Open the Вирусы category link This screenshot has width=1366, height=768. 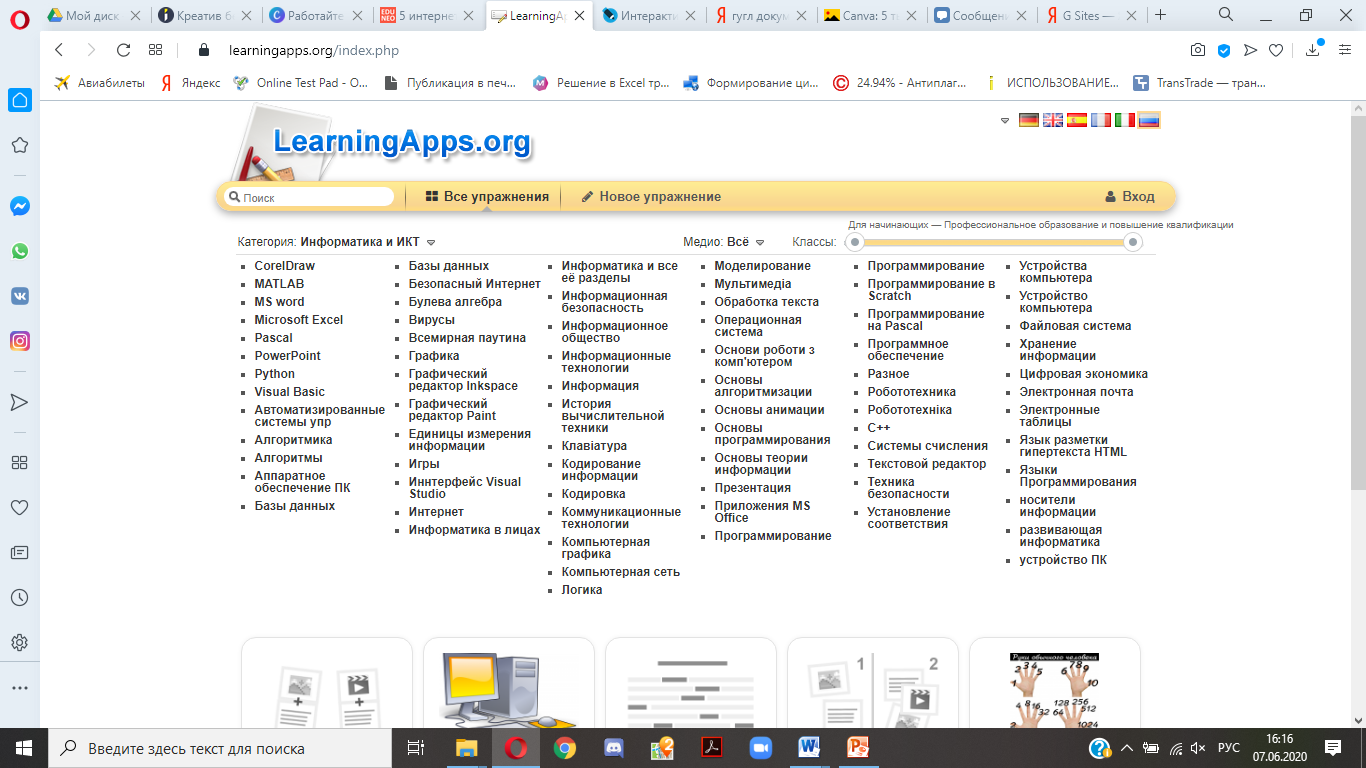[x=431, y=320]
